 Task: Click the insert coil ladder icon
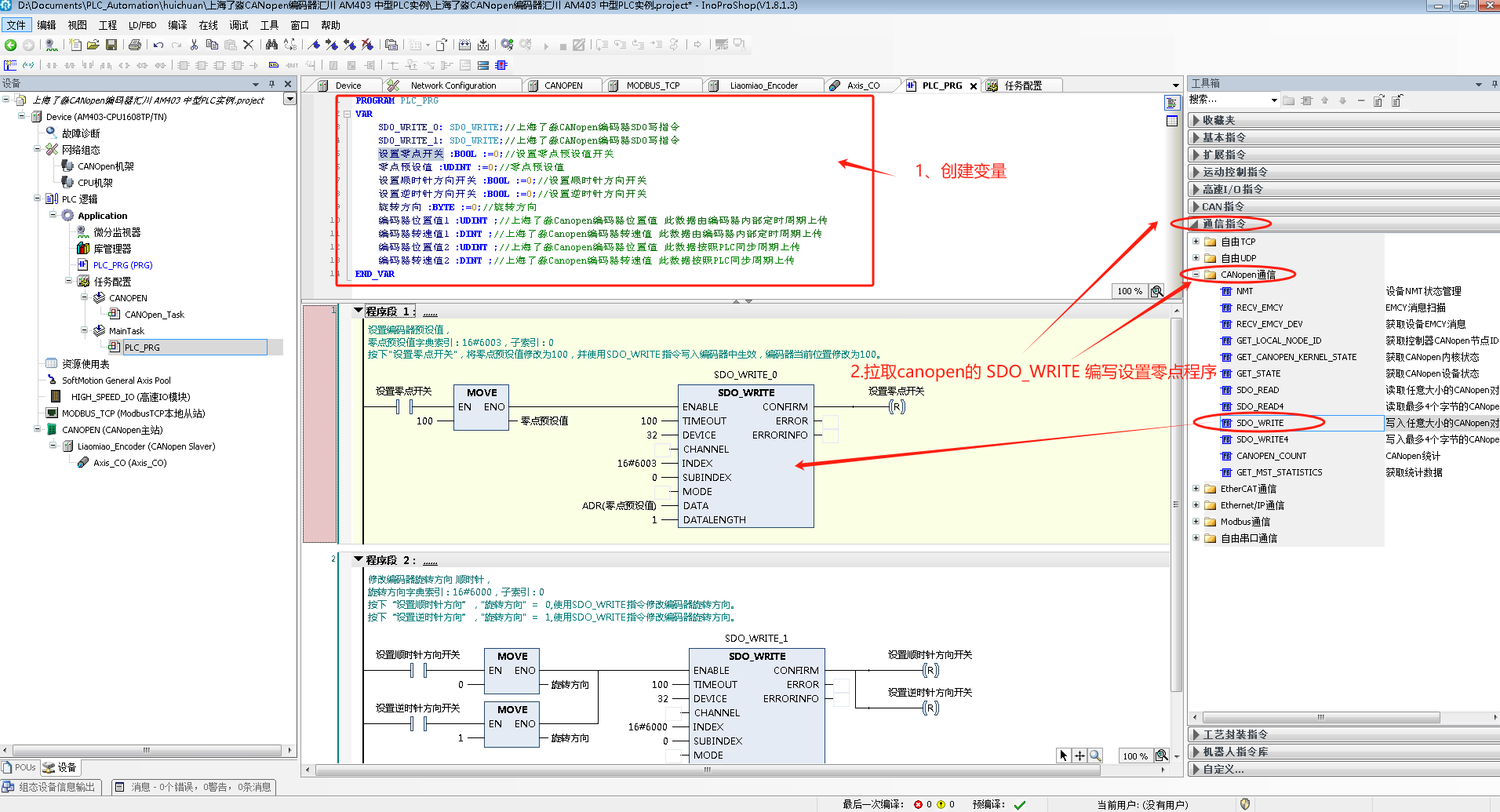click(x=124, y=65)
